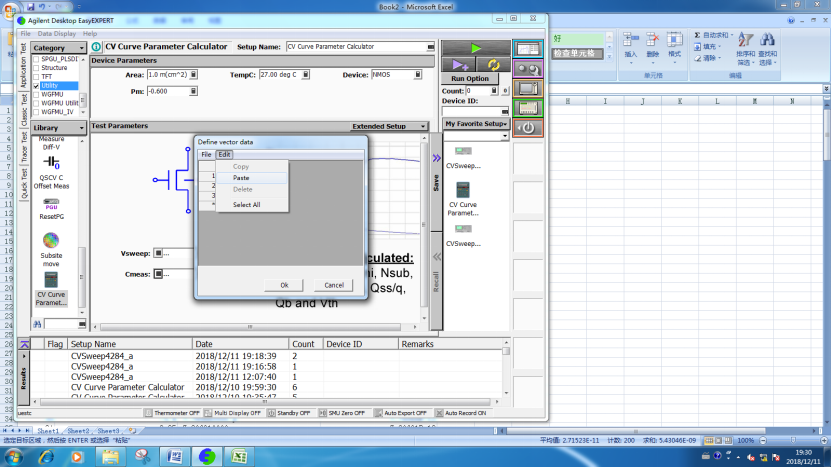This screenshot has height=468, width=831.
Task: Click Paste in the Edit menu
Action: coord(252,178)
